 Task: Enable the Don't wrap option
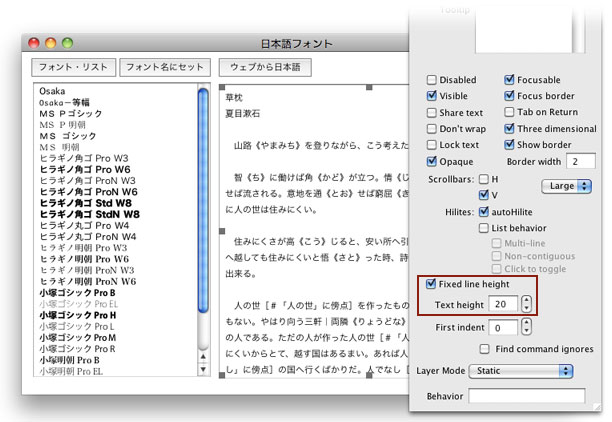431,129
